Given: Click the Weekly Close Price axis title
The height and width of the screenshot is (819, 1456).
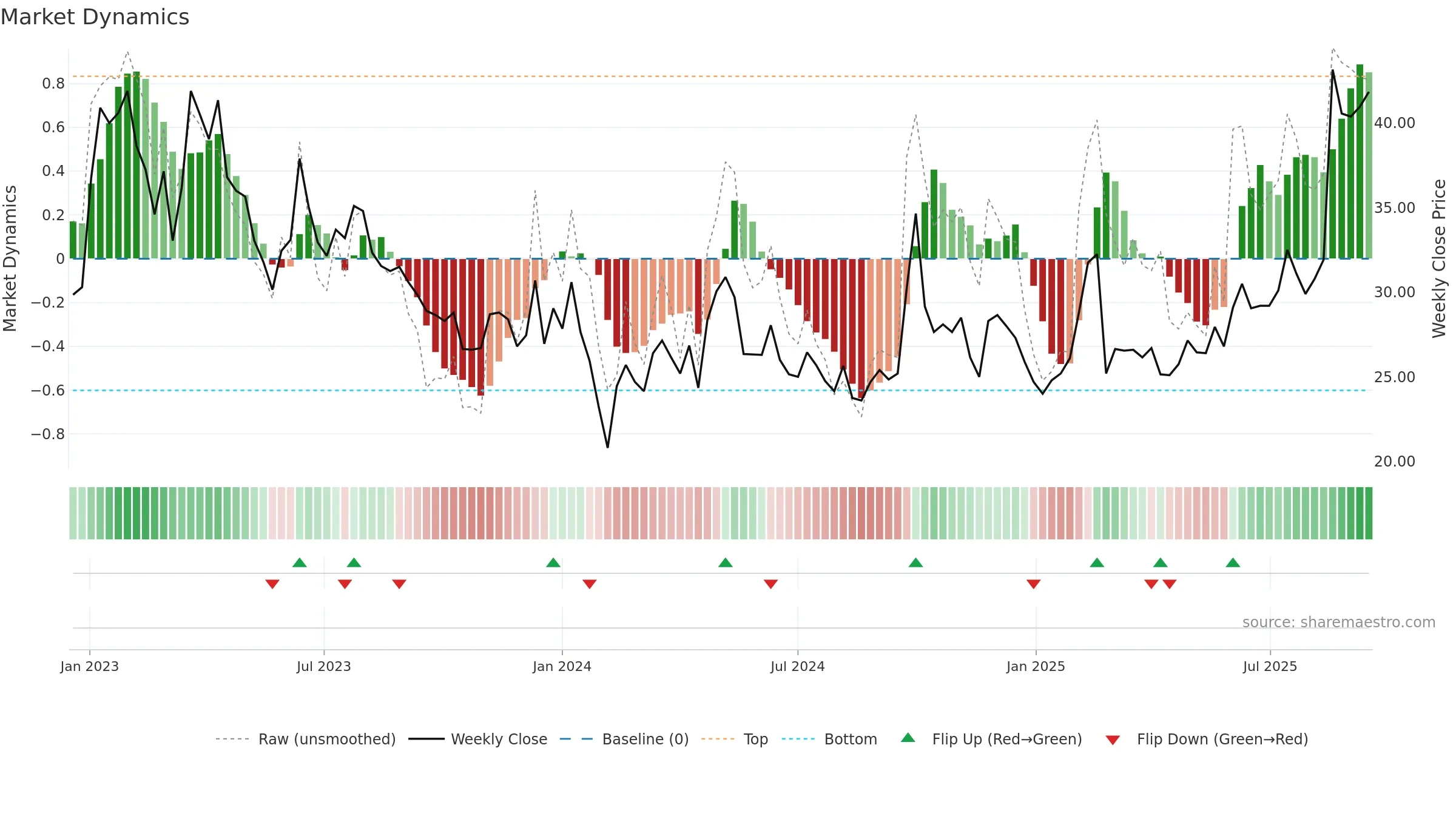Looking at the screenshot, I should point(1440,258).
